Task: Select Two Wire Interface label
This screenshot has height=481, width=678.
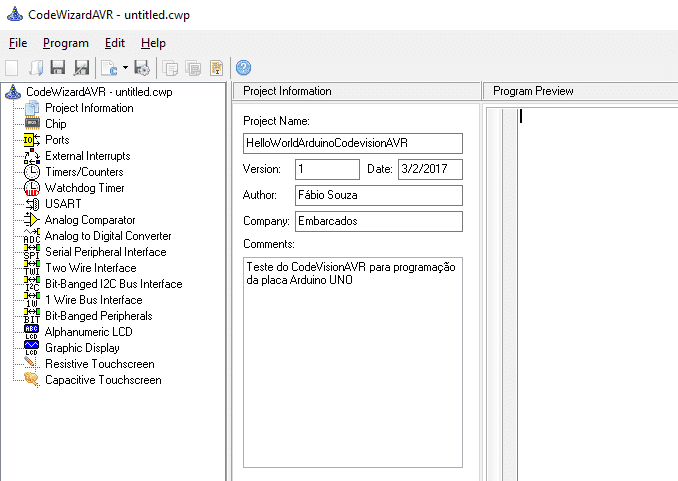Action: 91,268
